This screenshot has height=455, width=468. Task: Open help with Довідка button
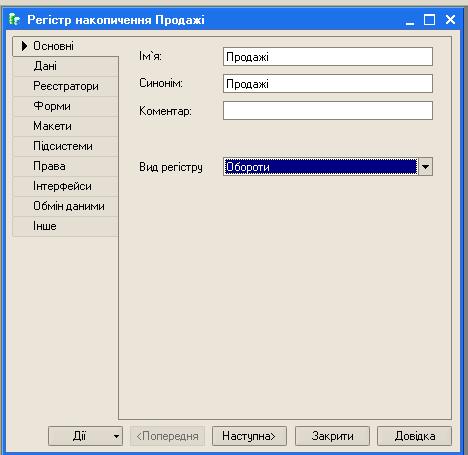click(414, 436)
